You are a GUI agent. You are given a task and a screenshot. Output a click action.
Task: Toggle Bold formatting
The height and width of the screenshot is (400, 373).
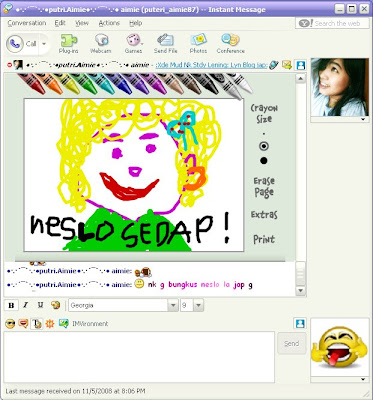pos(11,305)
